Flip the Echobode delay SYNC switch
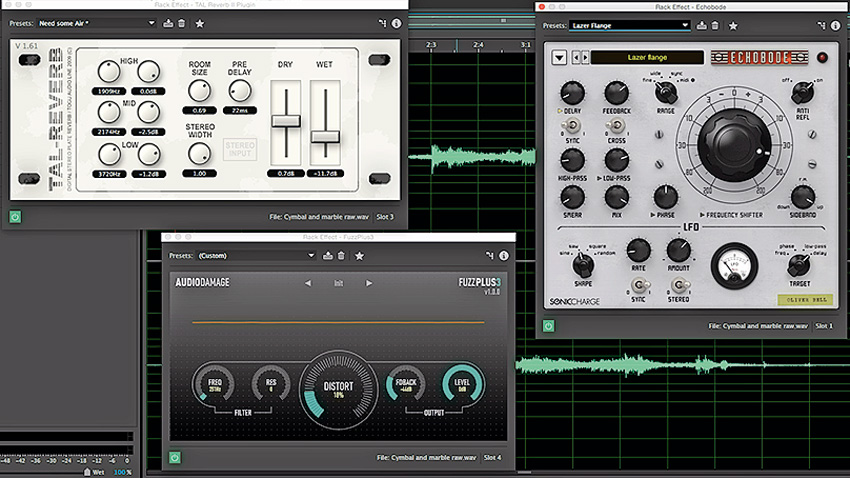 tap(573, 127)
